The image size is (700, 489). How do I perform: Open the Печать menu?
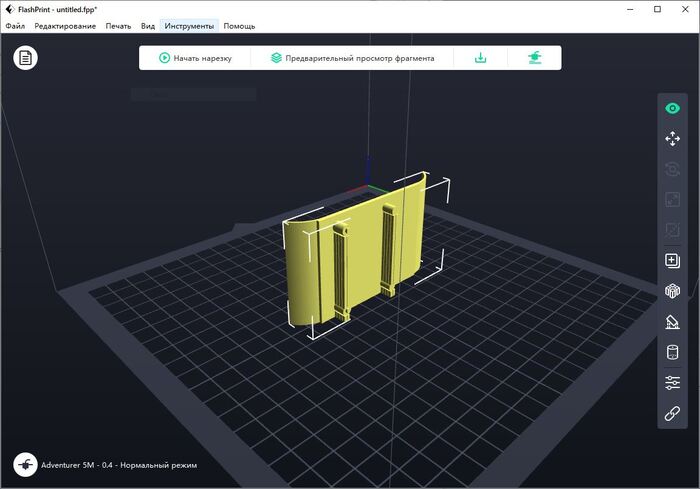tap(119, 25)
